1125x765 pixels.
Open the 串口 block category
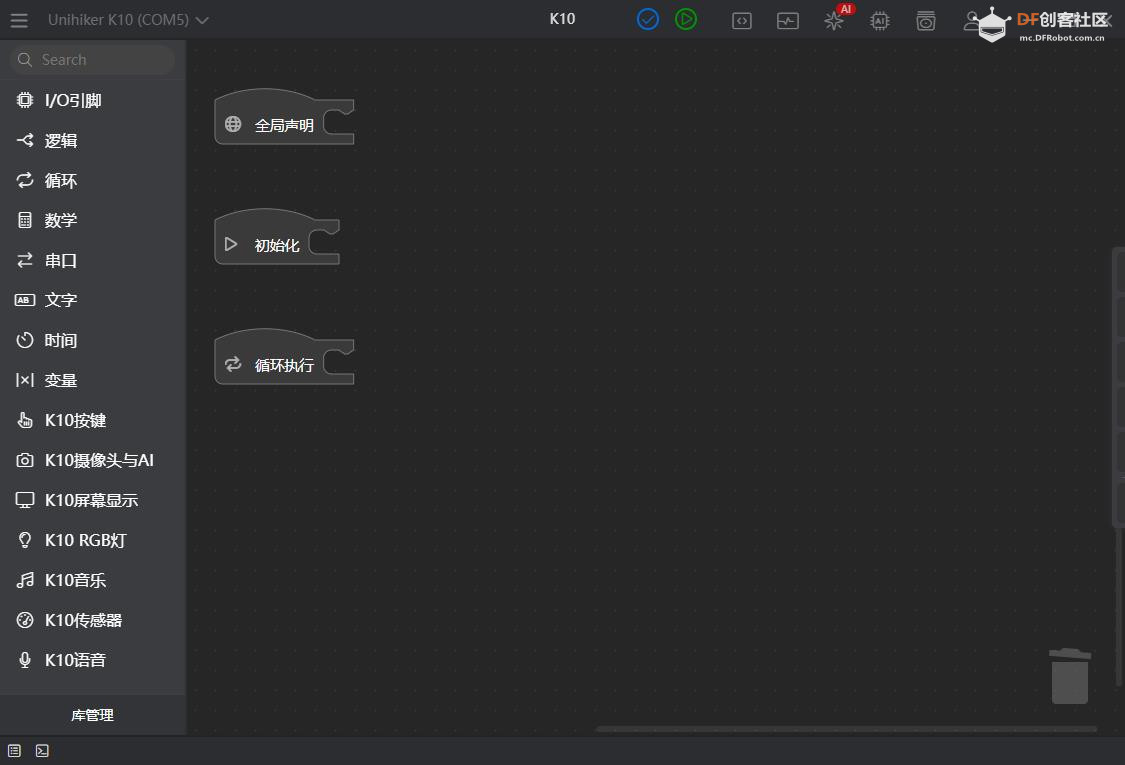pyautogui.click(x=93, y=261)
